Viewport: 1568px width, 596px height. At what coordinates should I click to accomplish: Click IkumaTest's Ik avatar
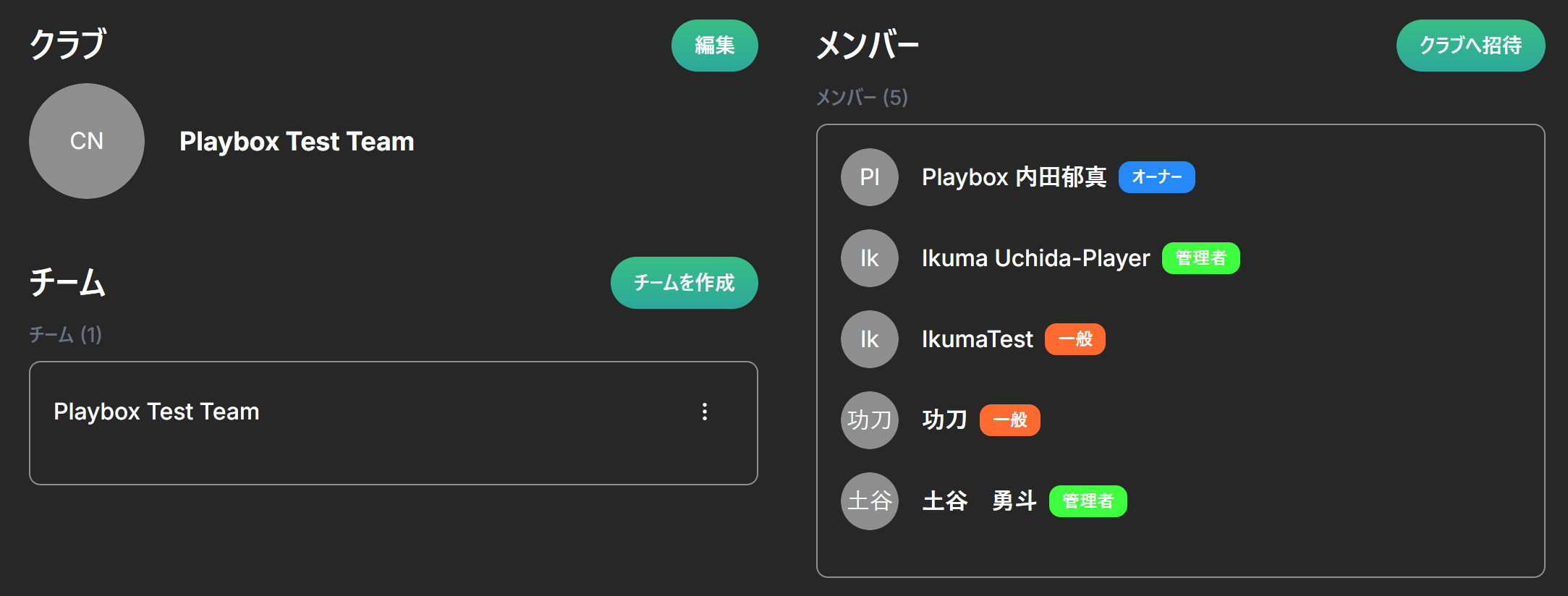[869, 339]
